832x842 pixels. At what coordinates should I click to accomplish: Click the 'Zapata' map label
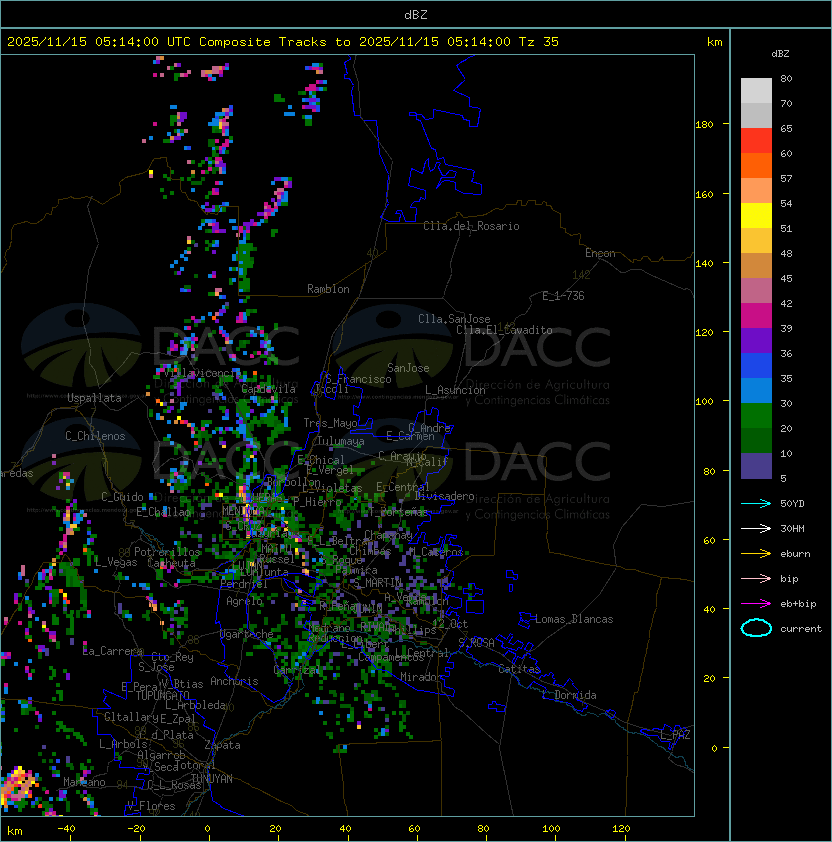click(x=222, y=745)
